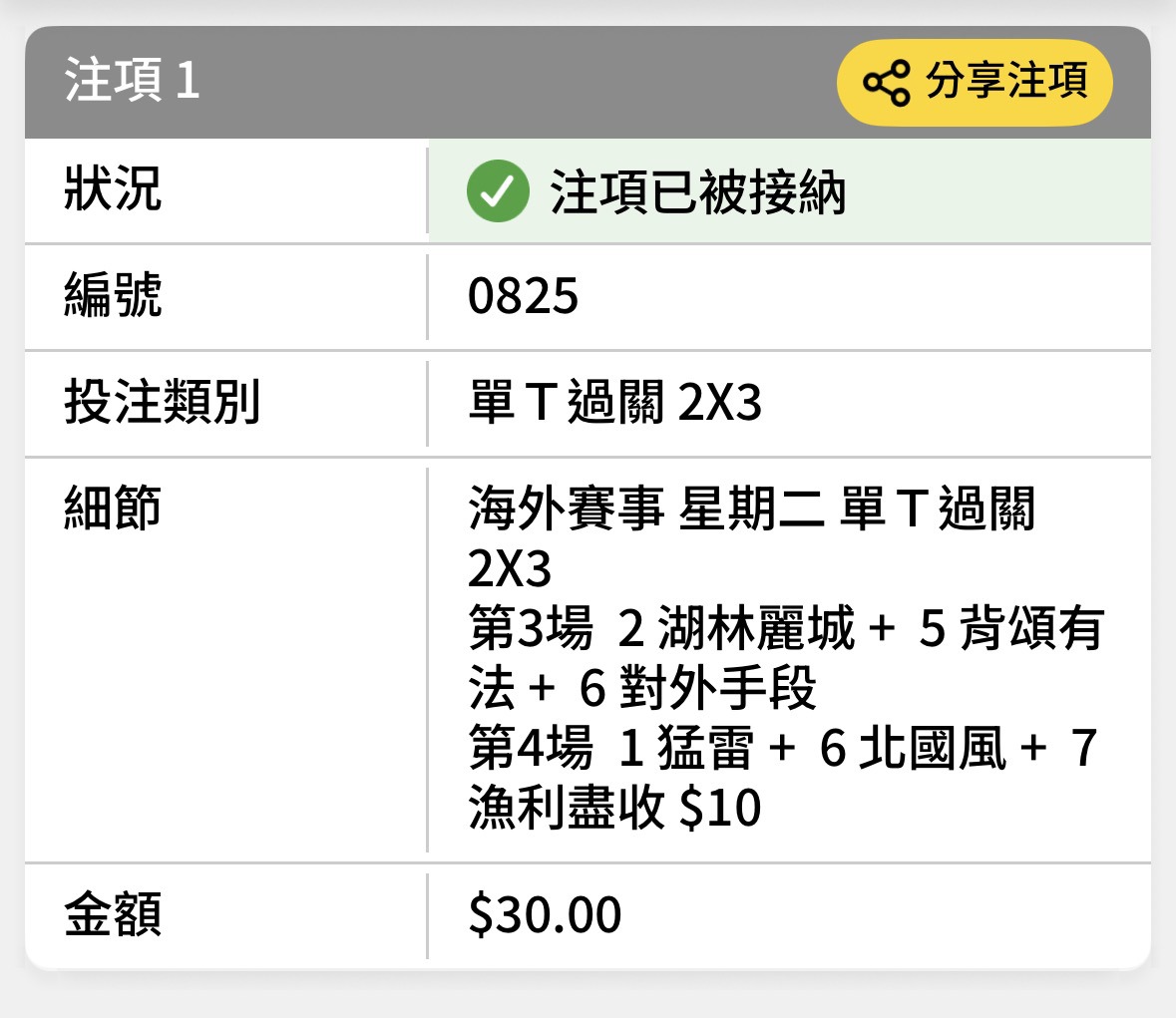
Task: Click the 編號 reference number label
Action: tap(113, 294)
